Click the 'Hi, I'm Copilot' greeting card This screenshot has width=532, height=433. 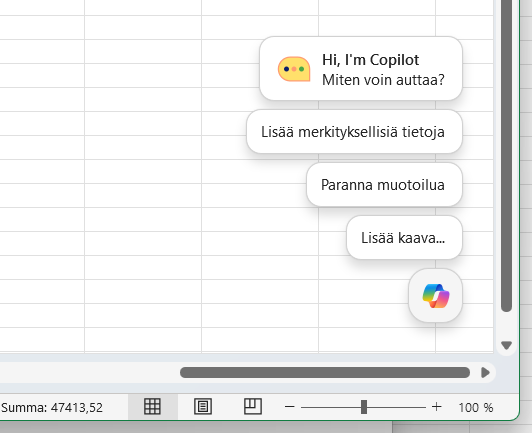tap(361, 69)
